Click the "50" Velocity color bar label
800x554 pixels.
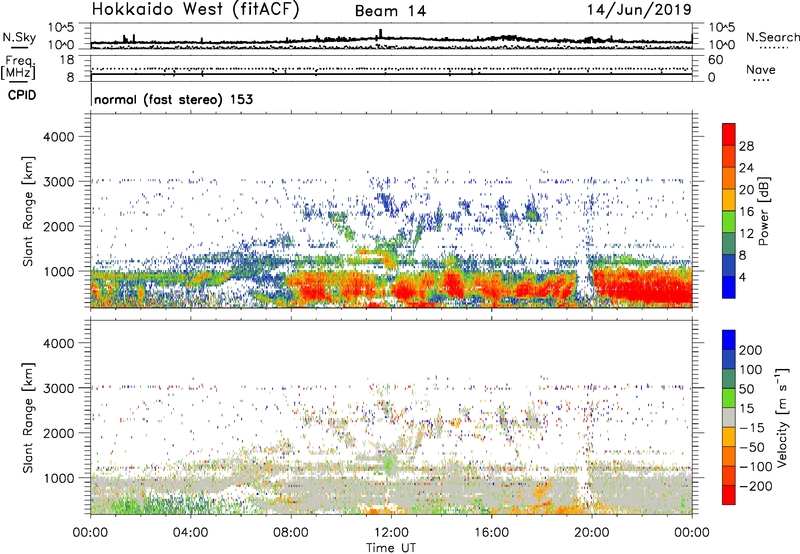click(746, 389)
